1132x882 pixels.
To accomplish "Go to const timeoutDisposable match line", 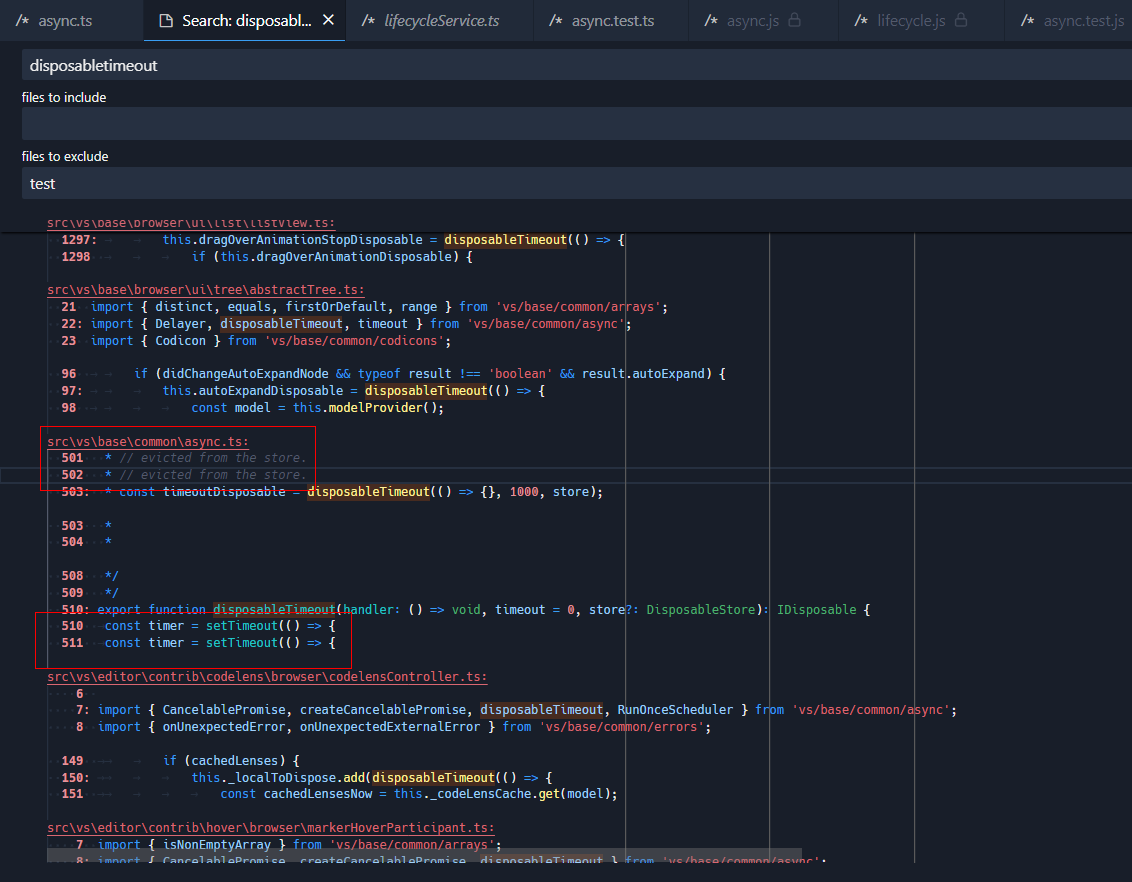I will tap(332, 492).
